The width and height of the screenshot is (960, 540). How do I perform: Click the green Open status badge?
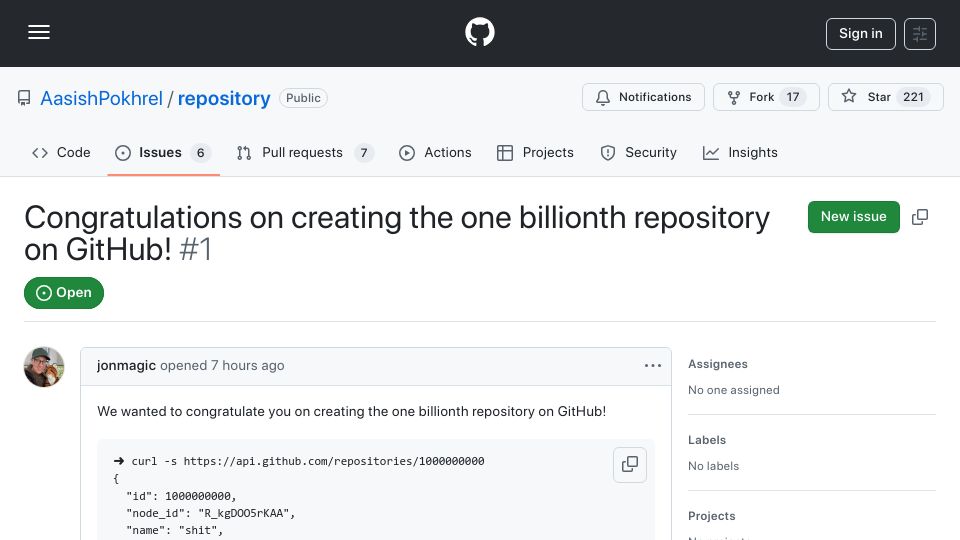(64, 293)
